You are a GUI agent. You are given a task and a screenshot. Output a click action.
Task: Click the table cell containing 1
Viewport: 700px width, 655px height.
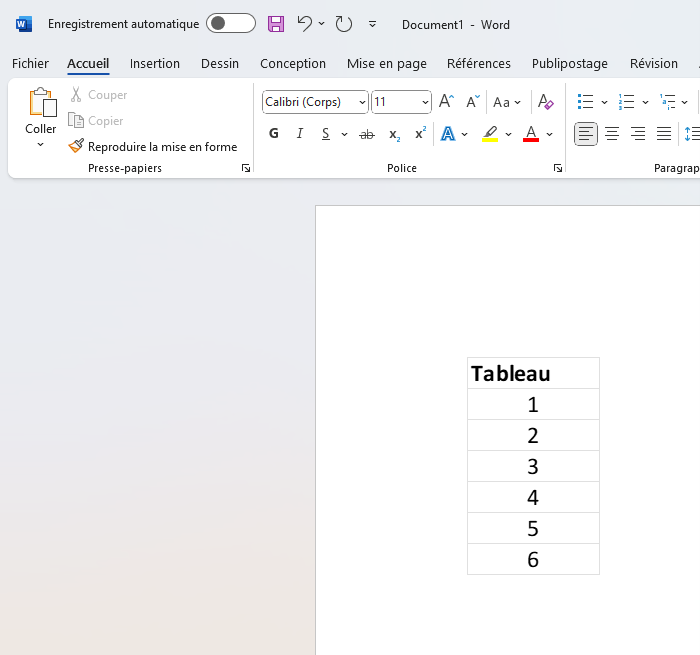pos(533,404)
